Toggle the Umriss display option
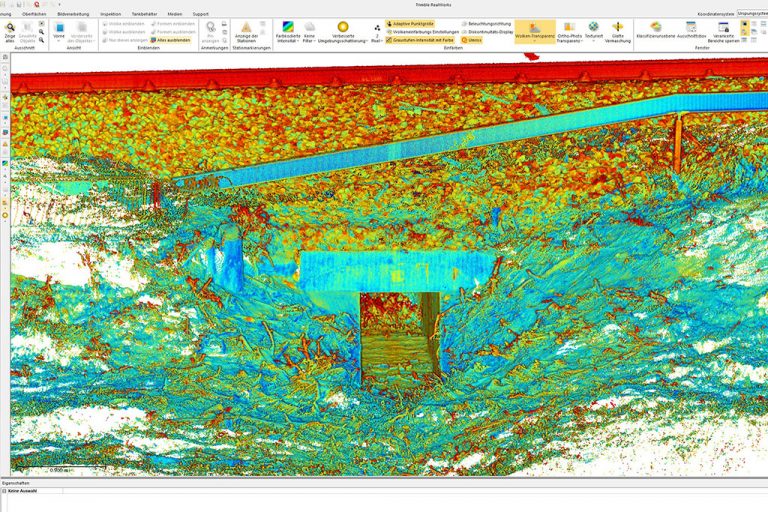 tap(471, 39)
